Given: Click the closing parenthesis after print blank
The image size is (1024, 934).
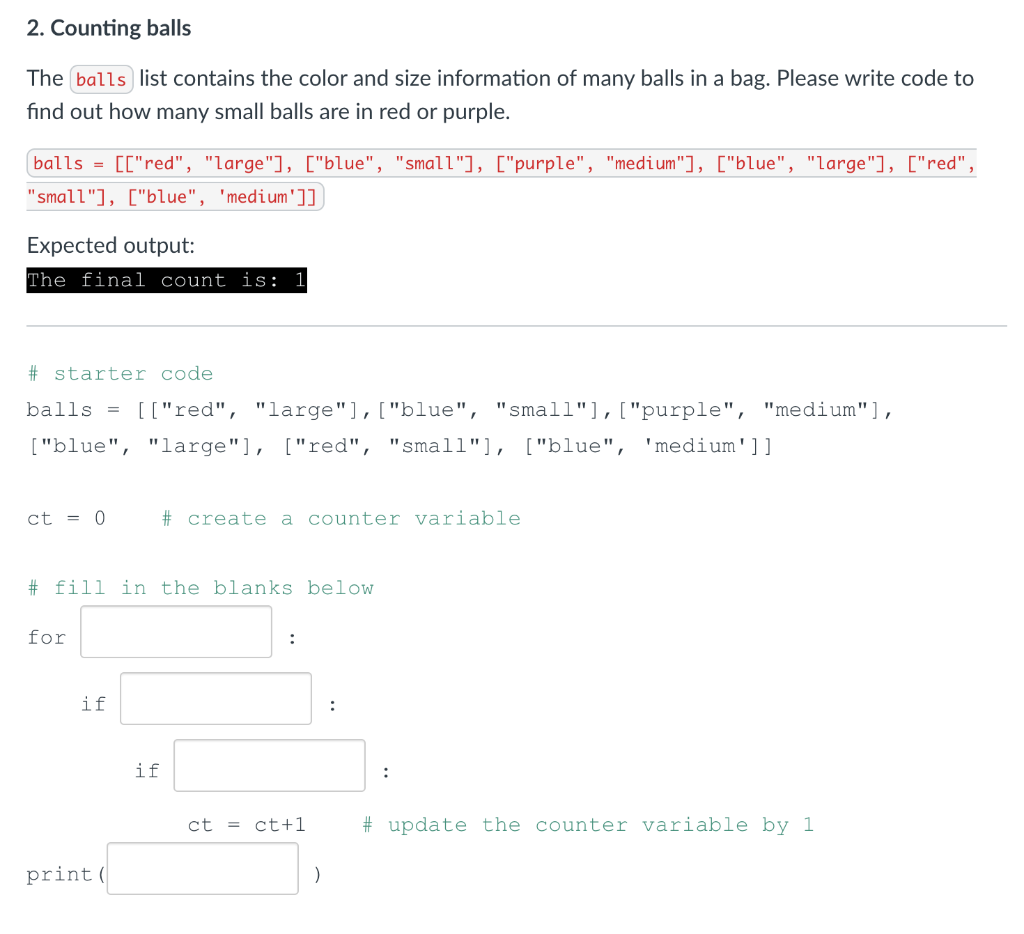Looking at the screenshot, I should tap(317, 873).
